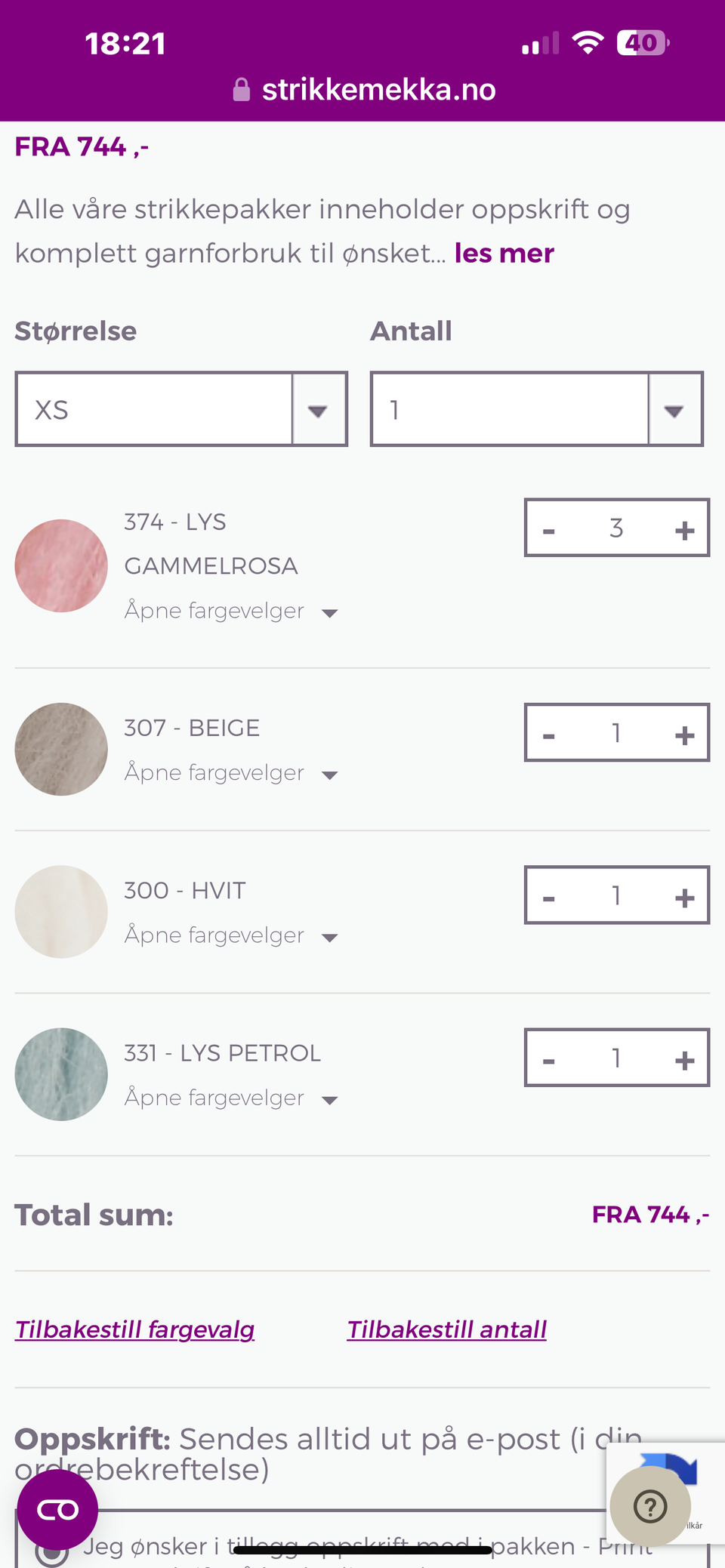
Task: Open the Antall quantity dropdown
Action: (537, 409)
